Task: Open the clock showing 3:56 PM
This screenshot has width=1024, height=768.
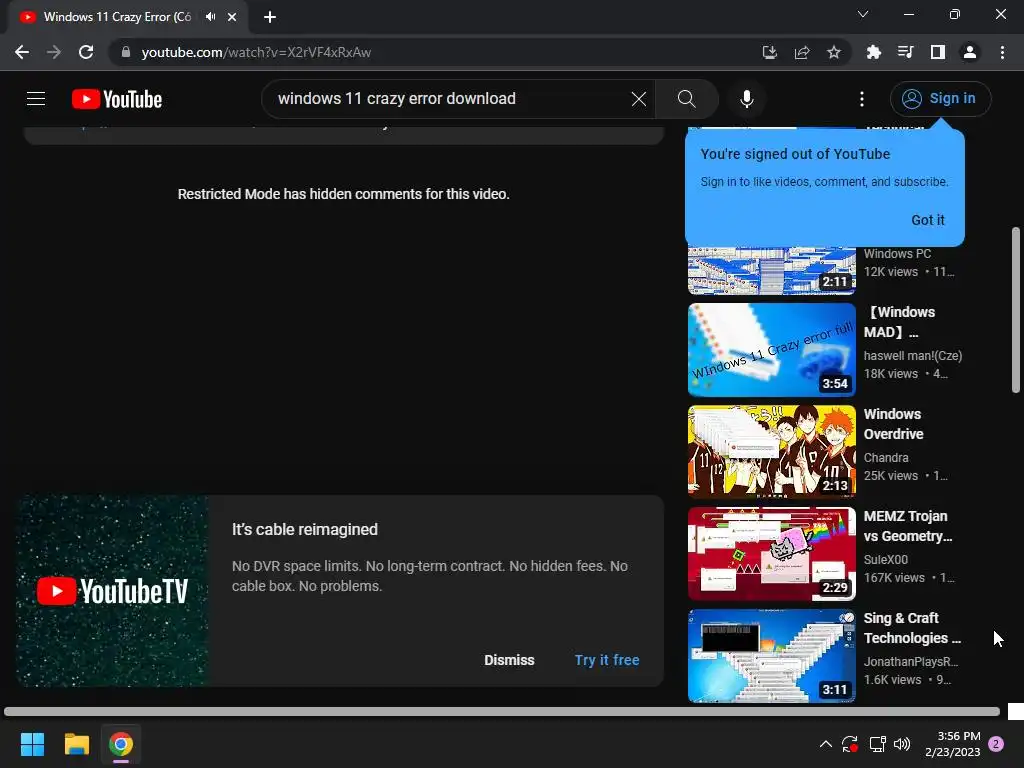Action: tap(952, 744)
